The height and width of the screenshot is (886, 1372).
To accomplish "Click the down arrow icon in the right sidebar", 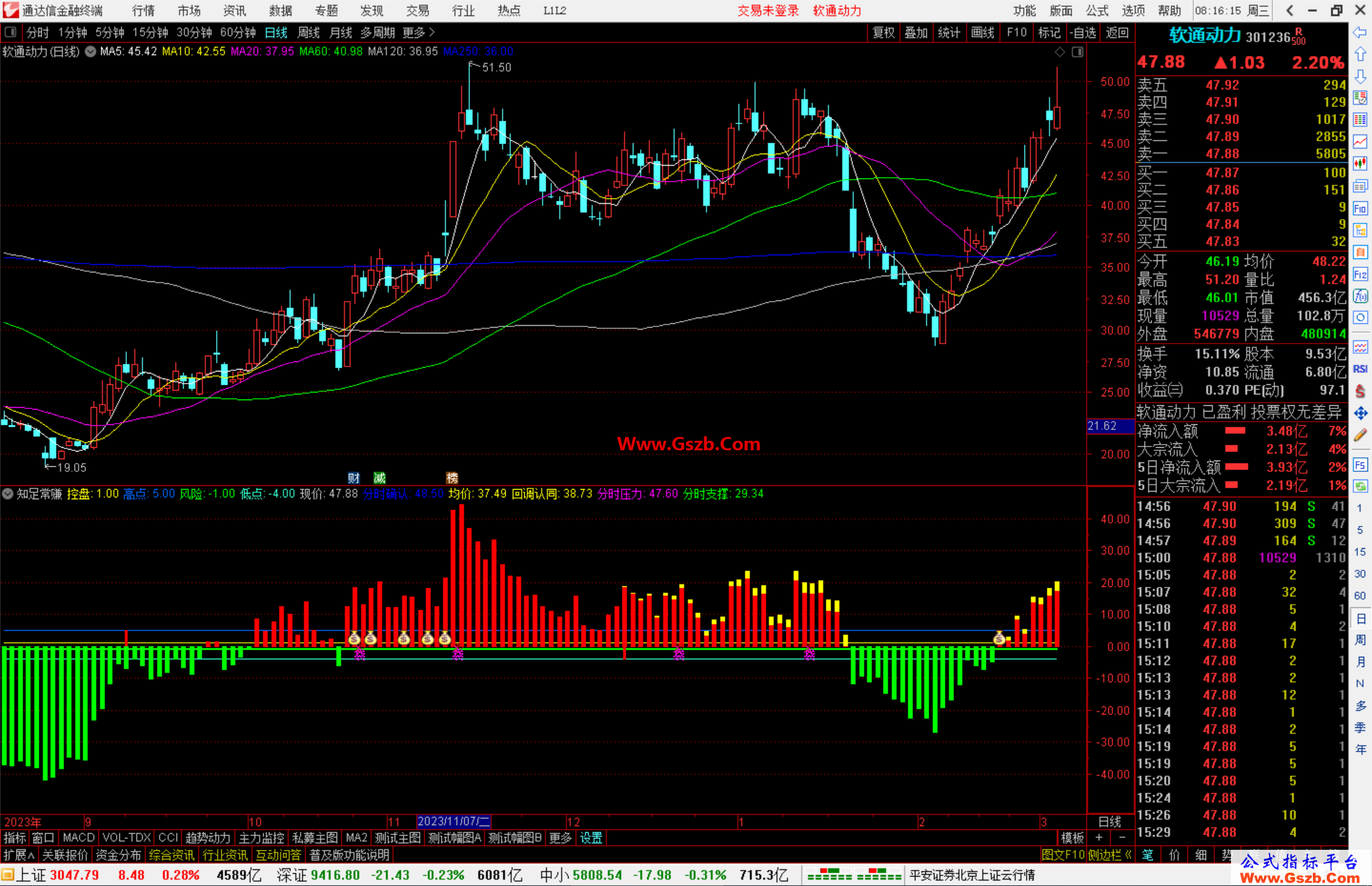I will point(1360,76).
